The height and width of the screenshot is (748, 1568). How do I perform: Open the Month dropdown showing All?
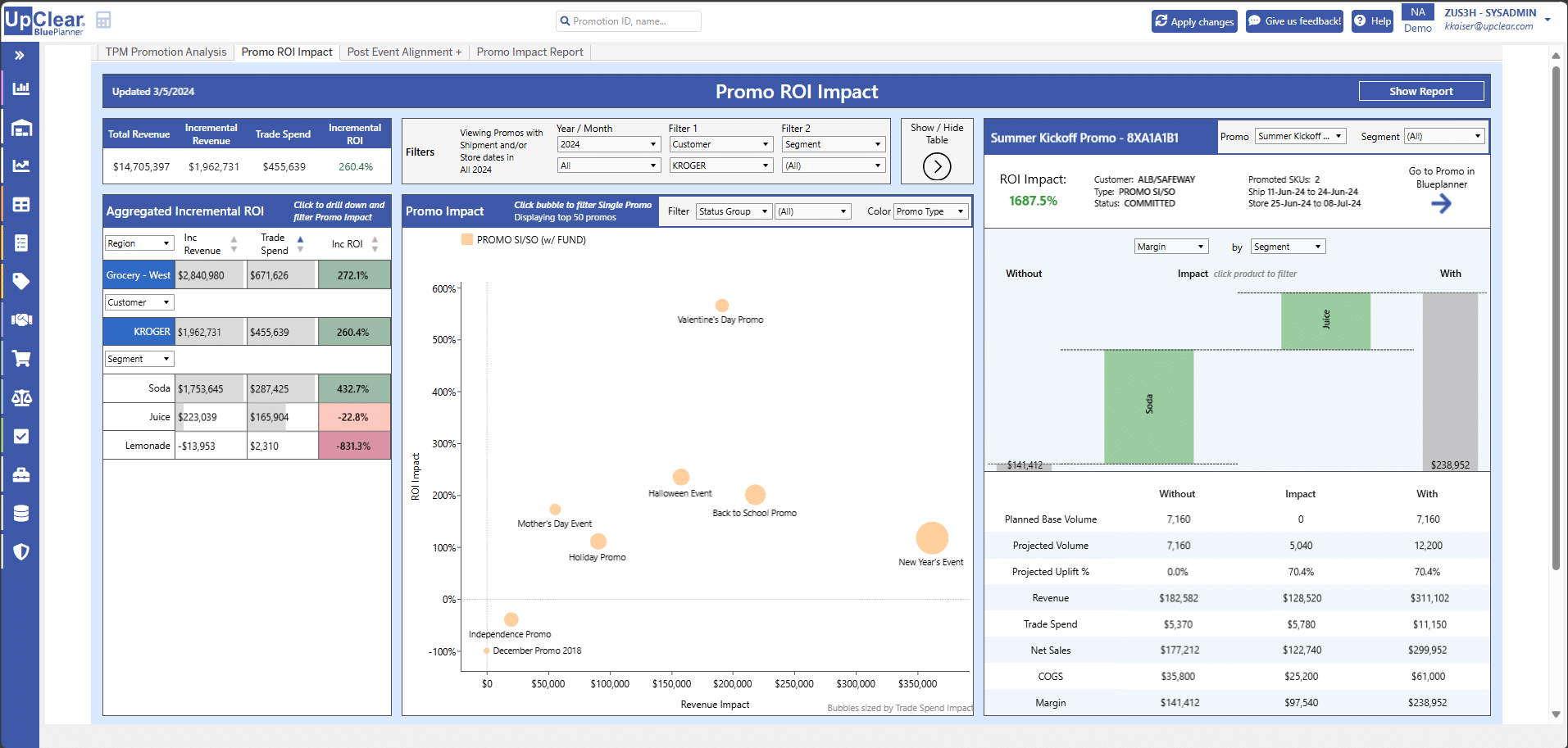click(609, 165)
